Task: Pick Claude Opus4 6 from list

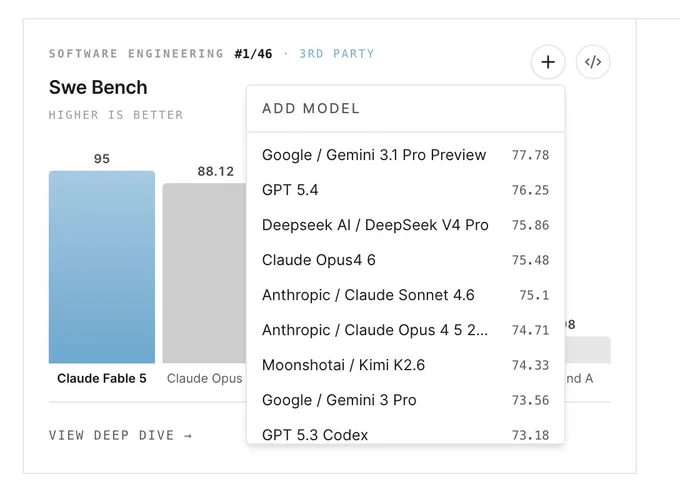Action: [405, 260]
